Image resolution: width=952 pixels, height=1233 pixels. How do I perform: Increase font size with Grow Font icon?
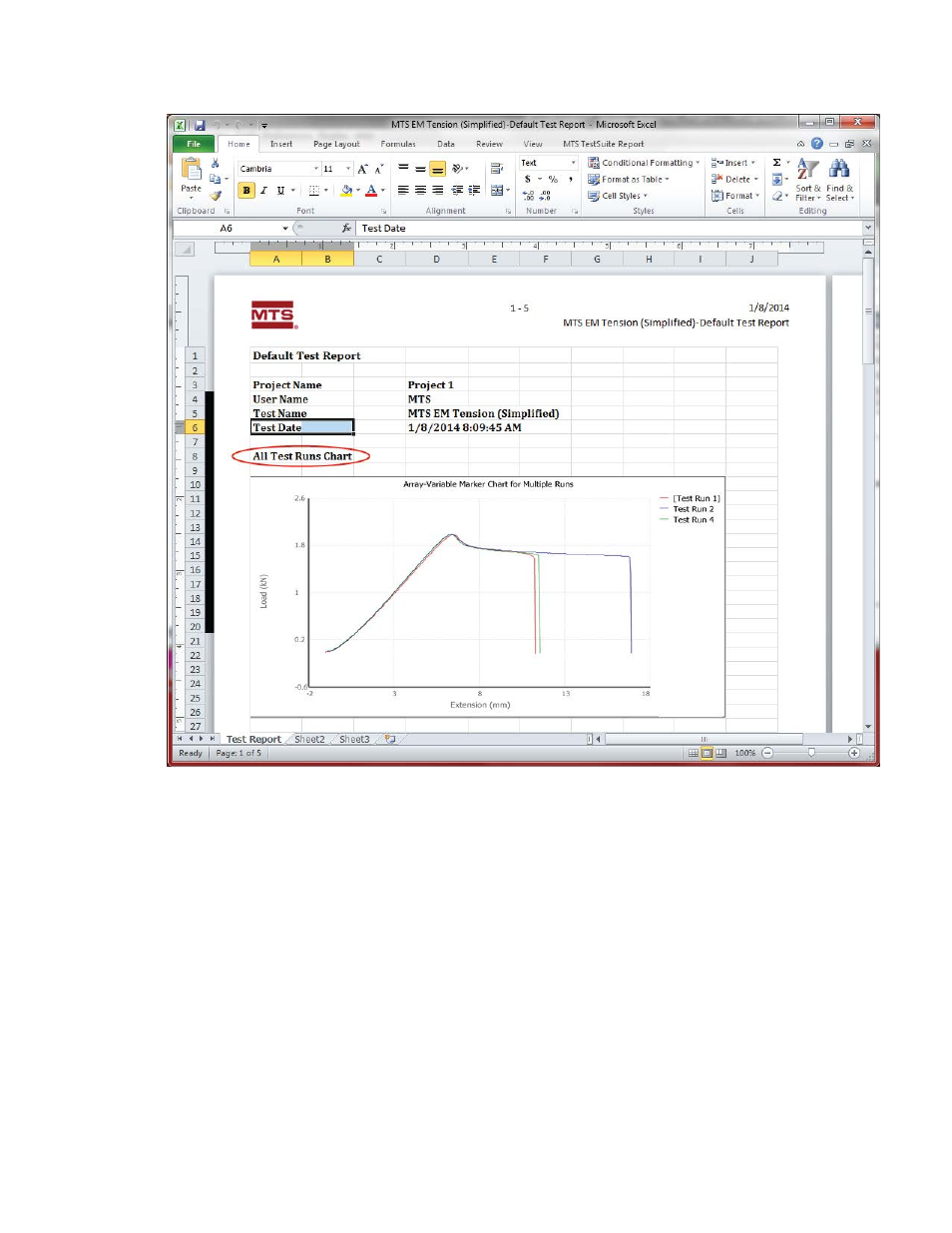point(363,169)
